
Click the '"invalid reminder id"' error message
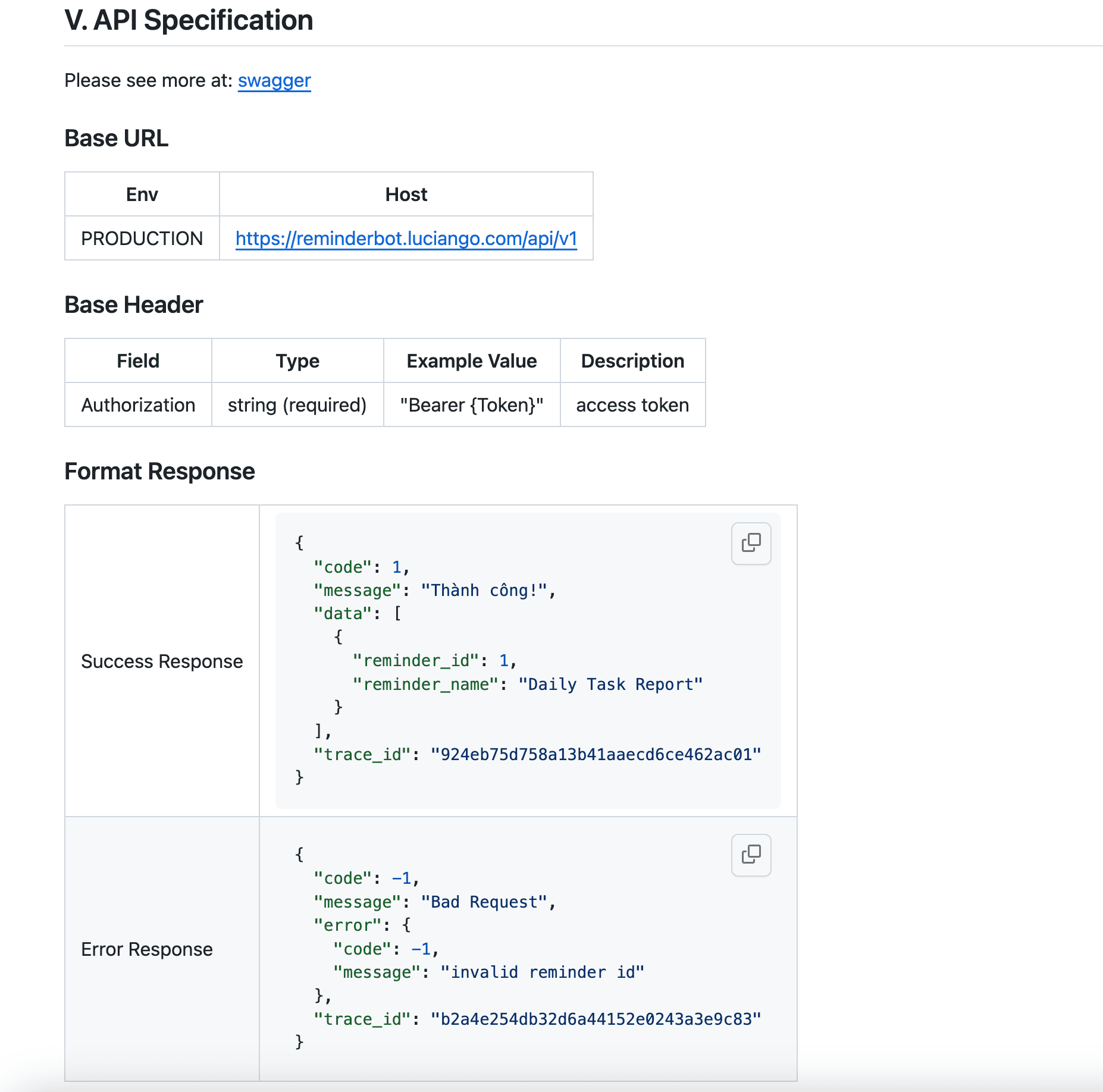click(543, 972)
